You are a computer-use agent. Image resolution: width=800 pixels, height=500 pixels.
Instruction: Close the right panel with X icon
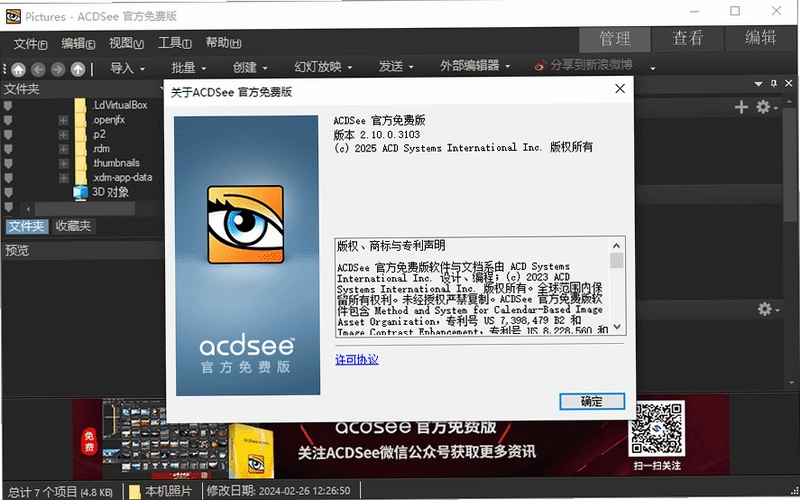[789, 83]
